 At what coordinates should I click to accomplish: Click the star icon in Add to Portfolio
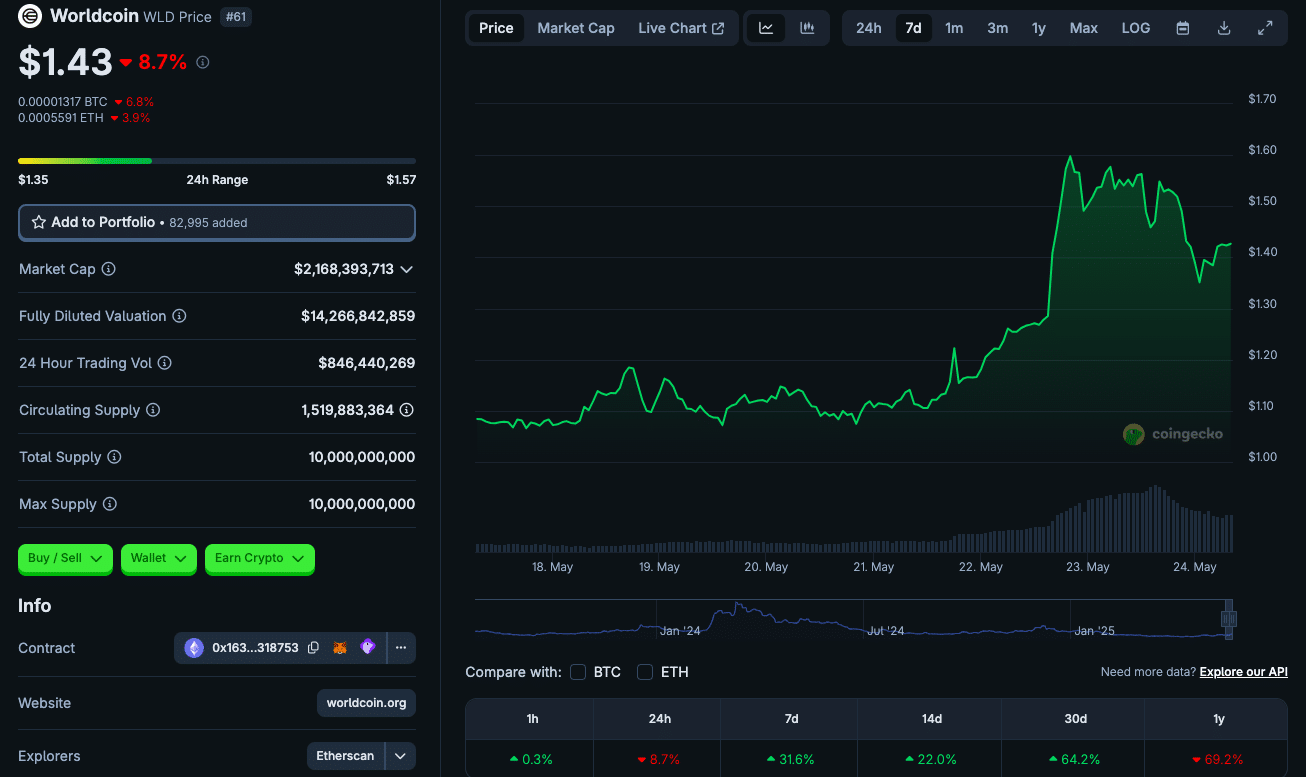pos(39,222)
